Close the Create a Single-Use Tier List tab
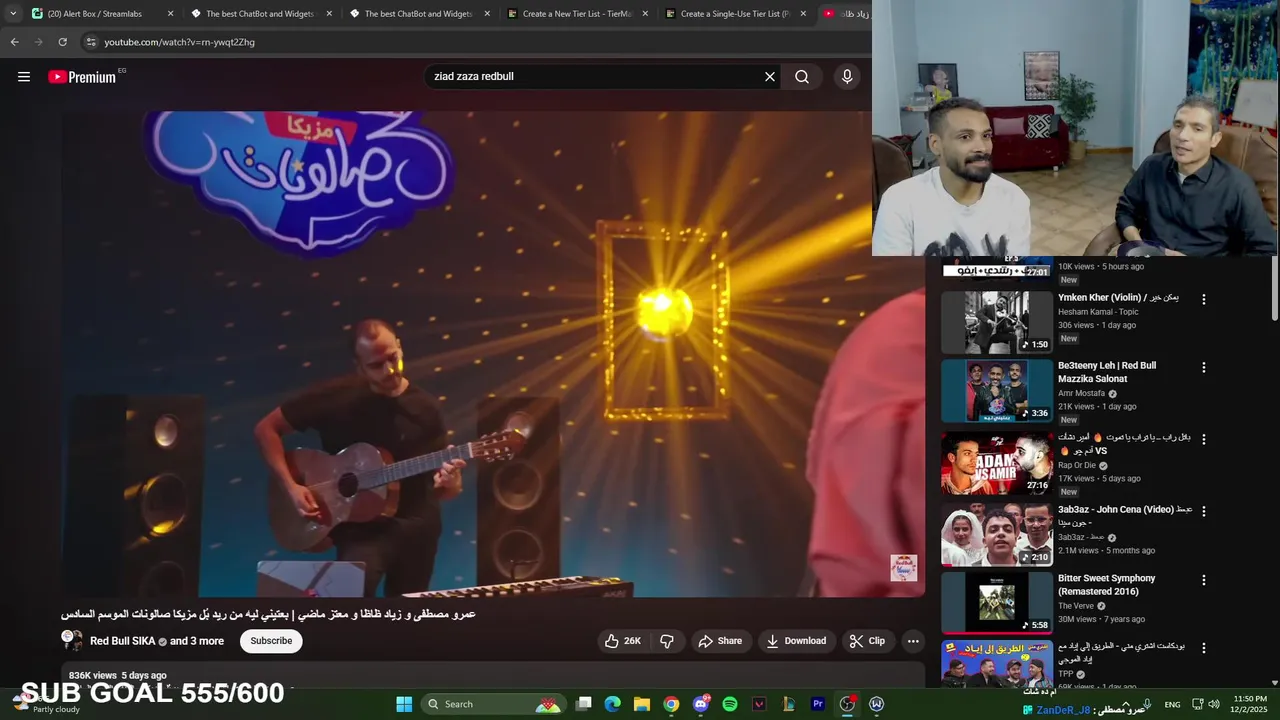1280x720 pixels. 803,14
